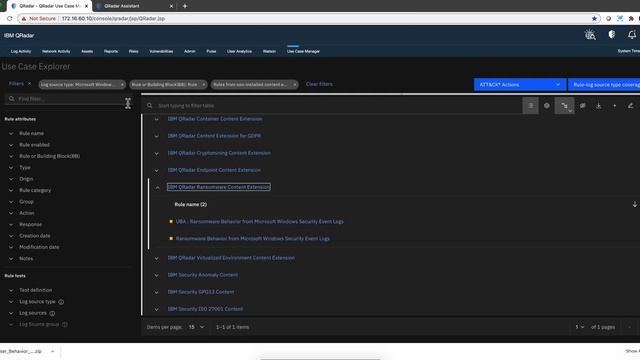Image resolution: width=640 pixels, height=360 pixels.
Task: Remove the Rule or Building Block filter chip
Action: coord(204,84)
